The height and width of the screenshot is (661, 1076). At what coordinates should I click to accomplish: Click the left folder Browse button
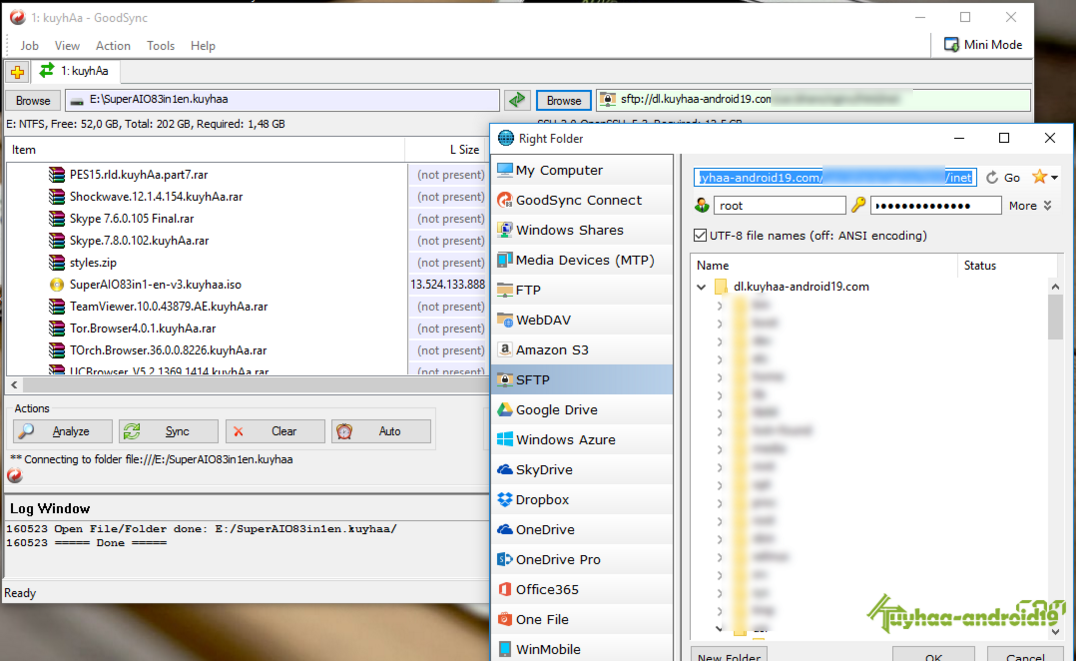coord(33,100)
